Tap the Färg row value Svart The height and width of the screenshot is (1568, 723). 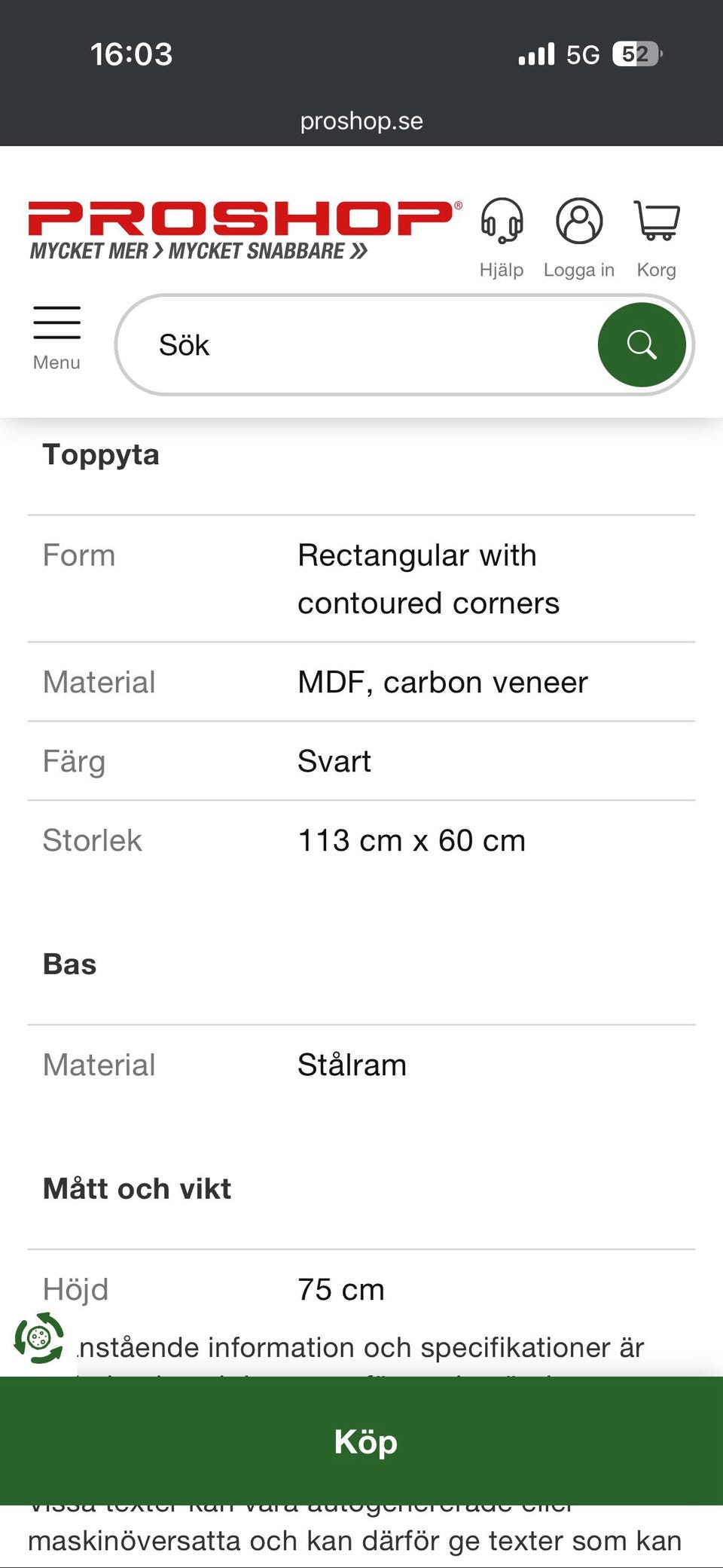tap(334, 762)
